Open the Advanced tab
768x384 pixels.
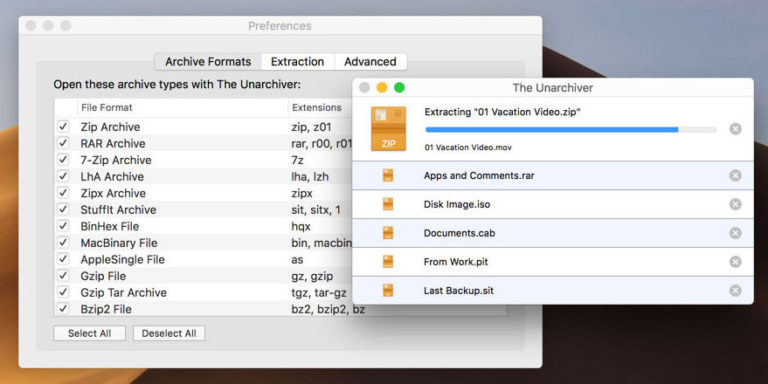370,62
